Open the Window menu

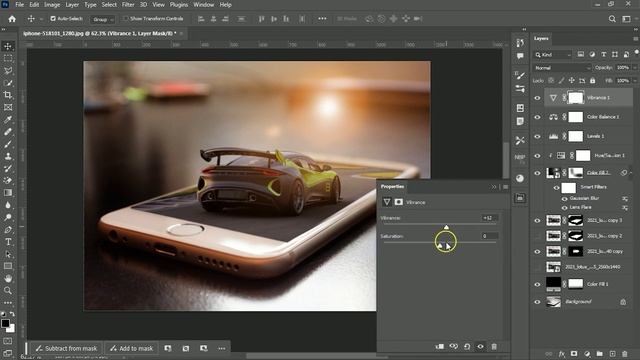click(x=203, y=5)
